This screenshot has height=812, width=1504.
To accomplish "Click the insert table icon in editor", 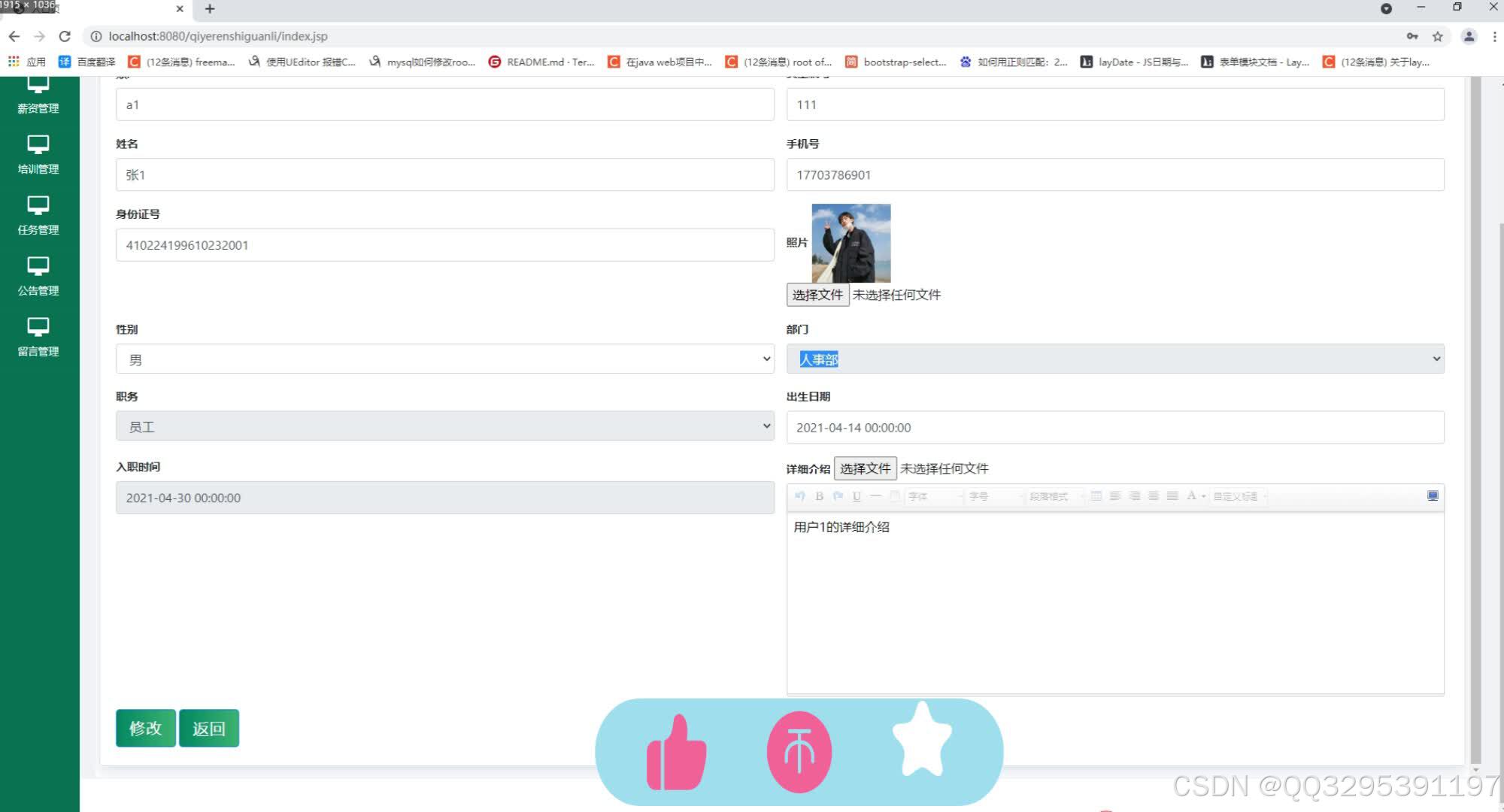I will pos(1096,496).
